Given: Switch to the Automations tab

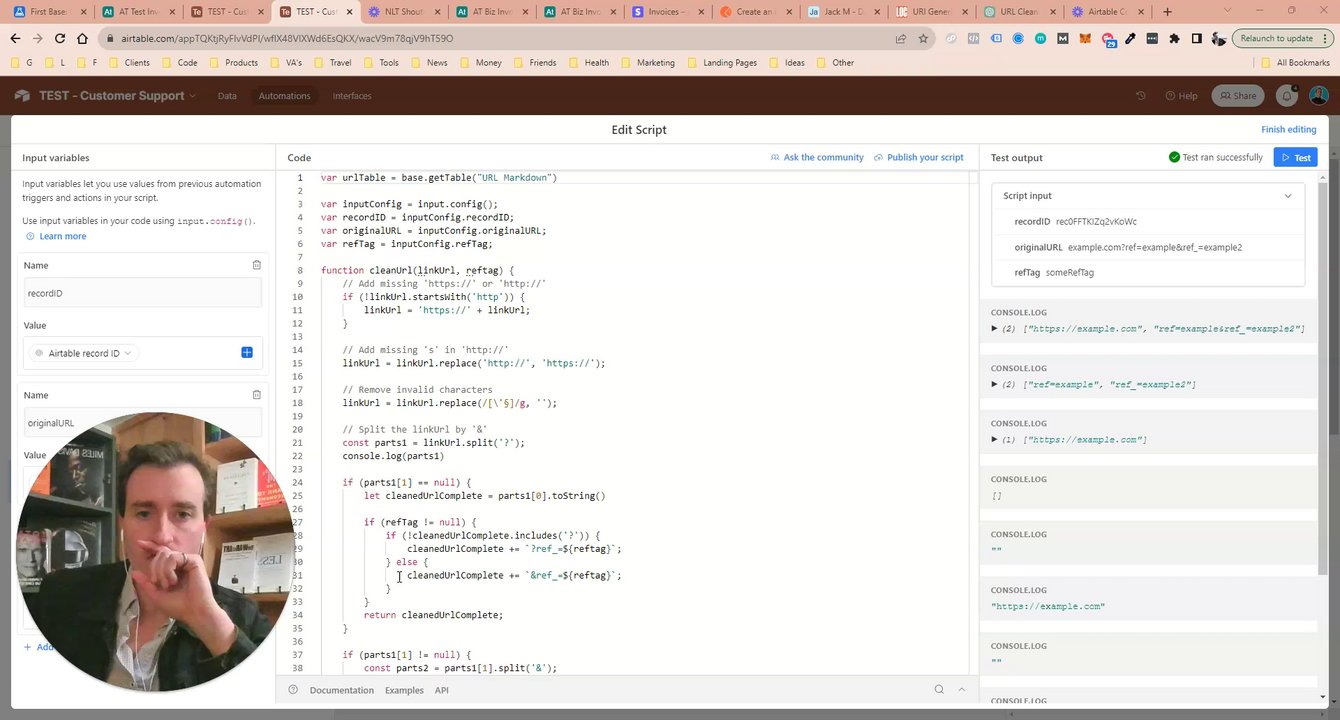Looking at the screenshot, I should 284,96.
